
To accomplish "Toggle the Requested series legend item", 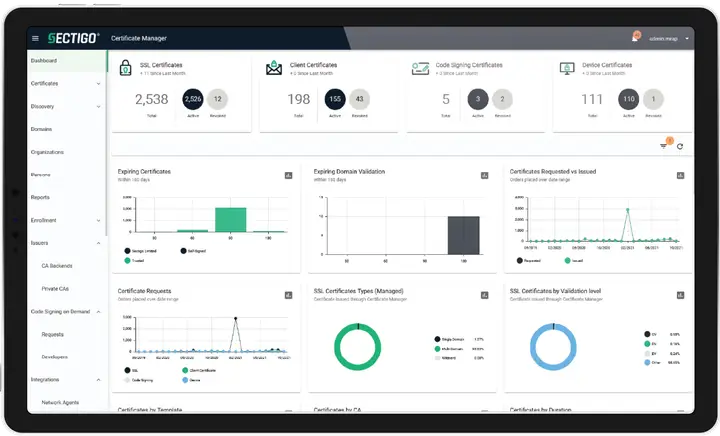I will click(x=528, y=260).
